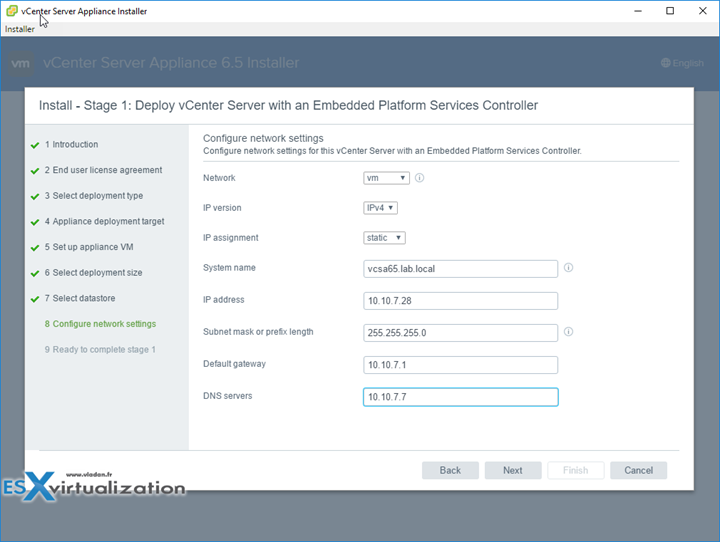This screenshot has width=720, height=542.
Task: Click the Subnet mask info icon
Action: pos(568,332)
